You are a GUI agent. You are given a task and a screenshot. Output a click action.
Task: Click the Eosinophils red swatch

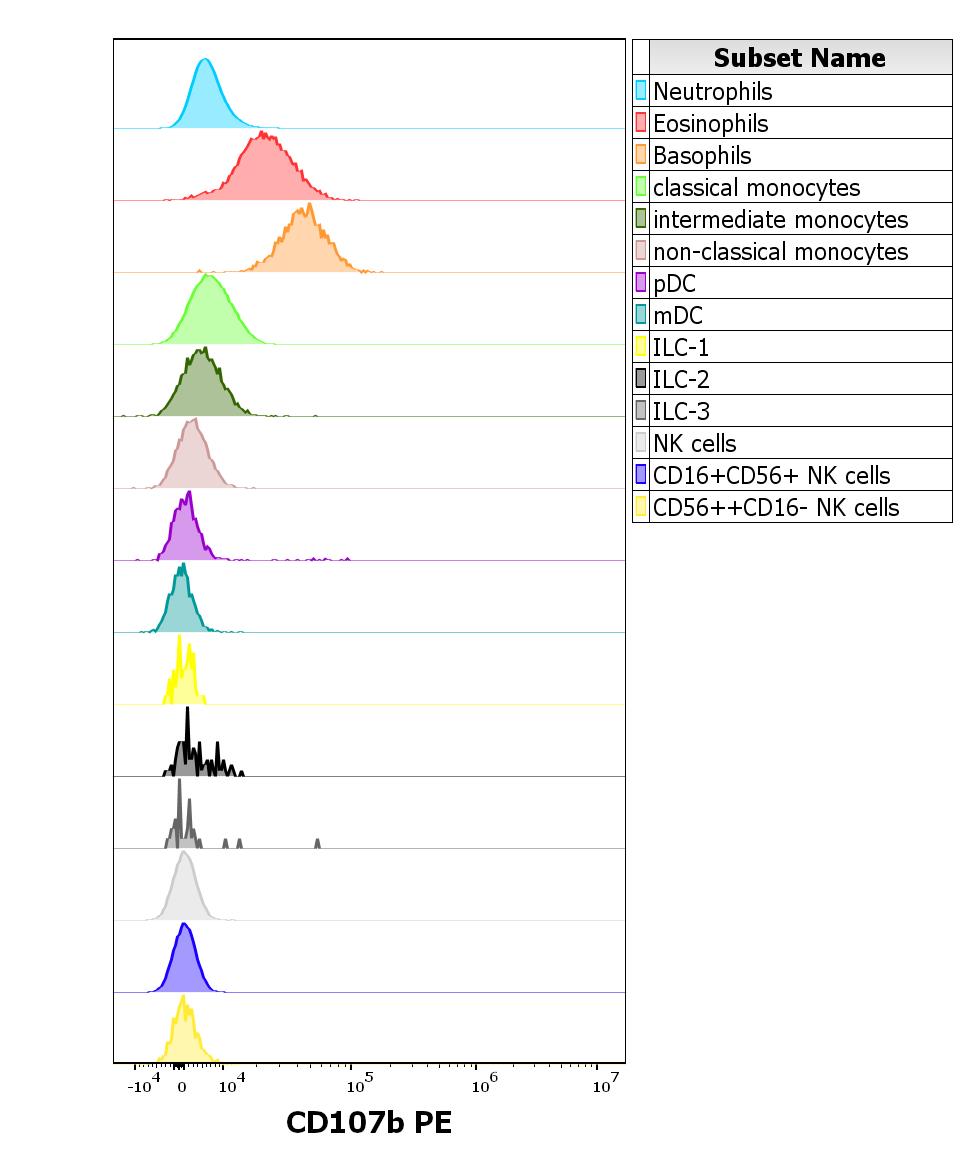point(642,123)
